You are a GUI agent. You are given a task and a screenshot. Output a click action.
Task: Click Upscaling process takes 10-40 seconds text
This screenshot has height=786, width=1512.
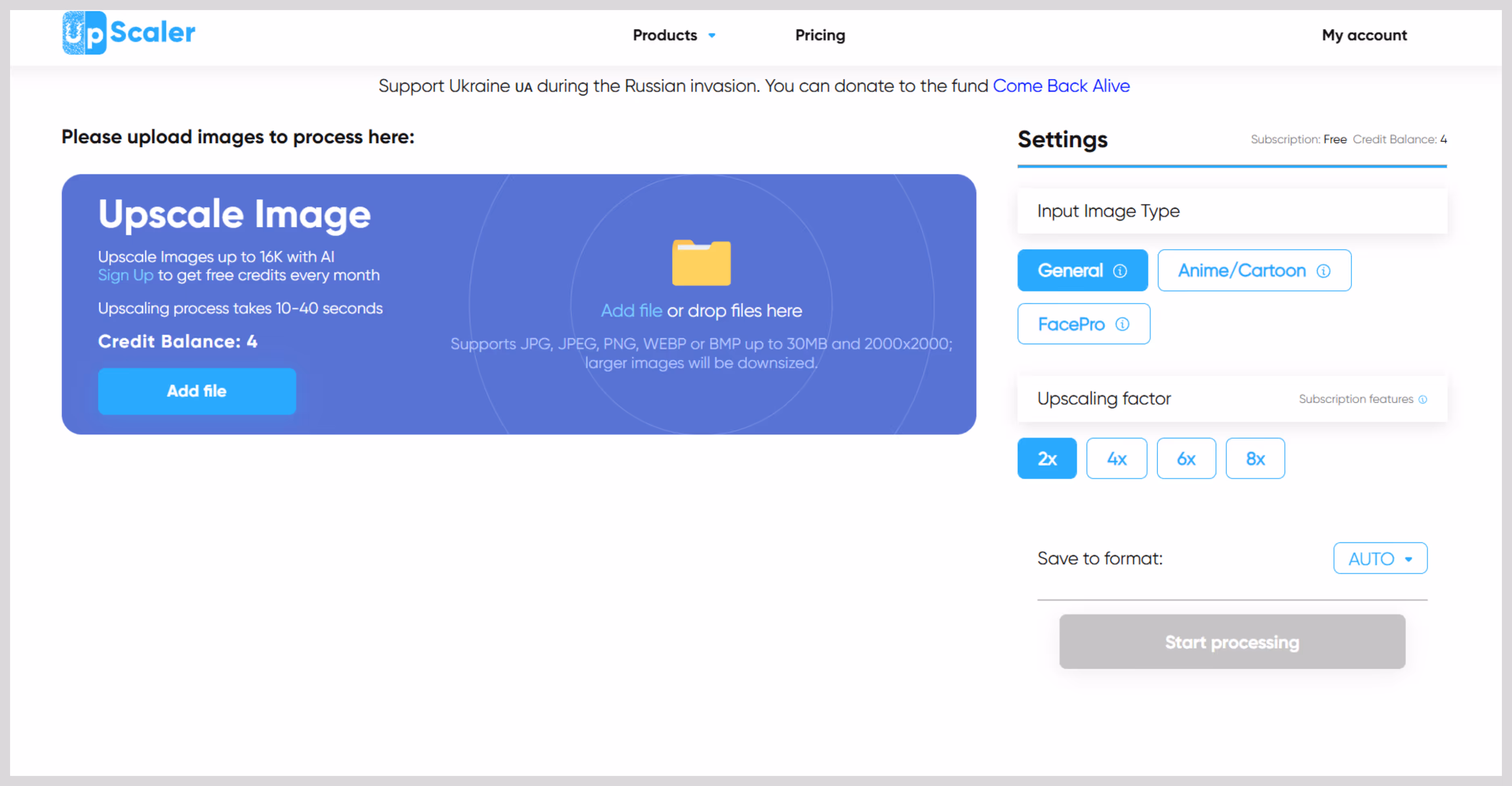click(240, 308)
